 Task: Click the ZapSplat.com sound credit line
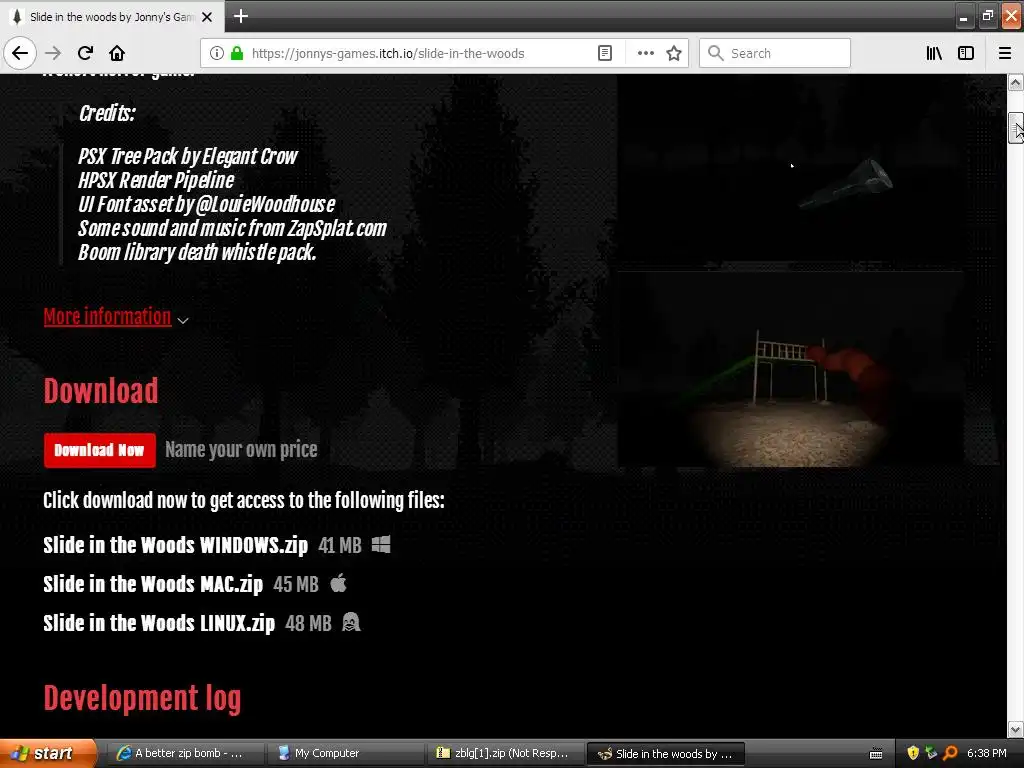[232, 229]
